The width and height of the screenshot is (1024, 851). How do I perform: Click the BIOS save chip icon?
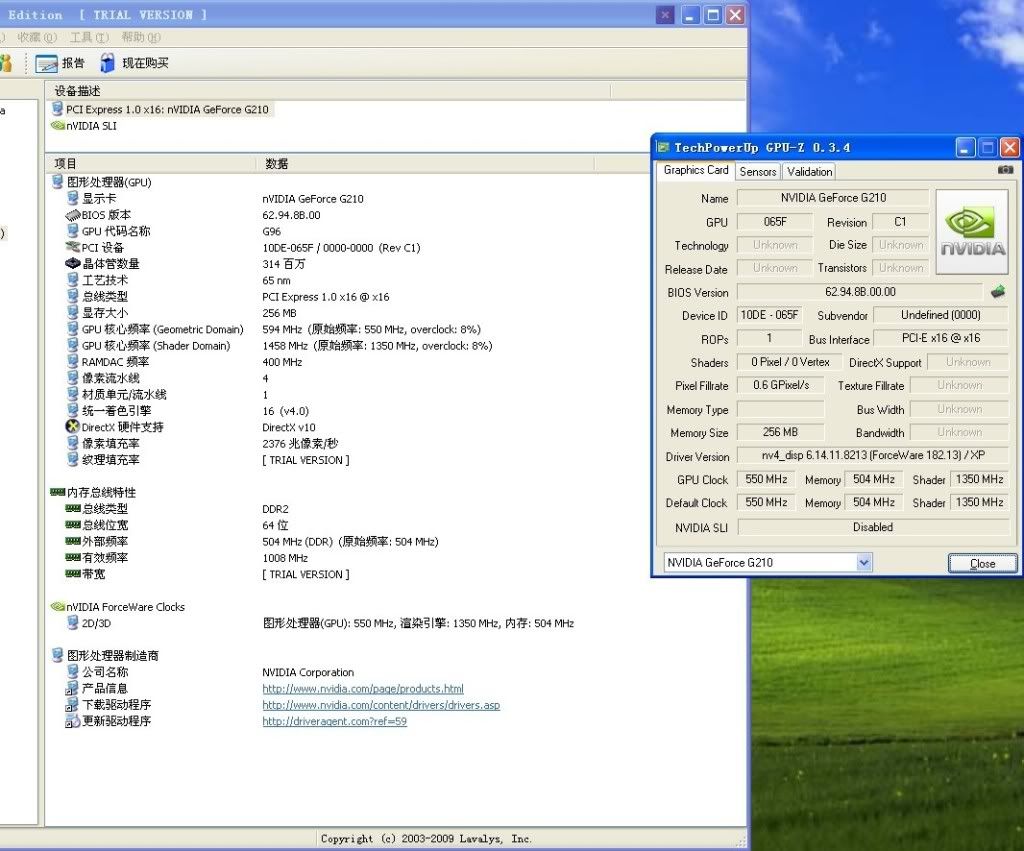point(997,292)
